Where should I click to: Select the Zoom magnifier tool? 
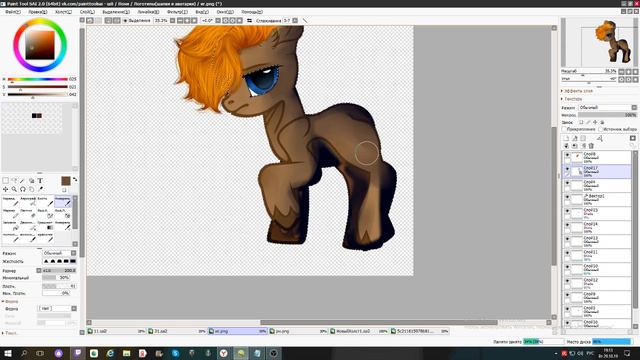pyautogui.click(x=14, y=189)
